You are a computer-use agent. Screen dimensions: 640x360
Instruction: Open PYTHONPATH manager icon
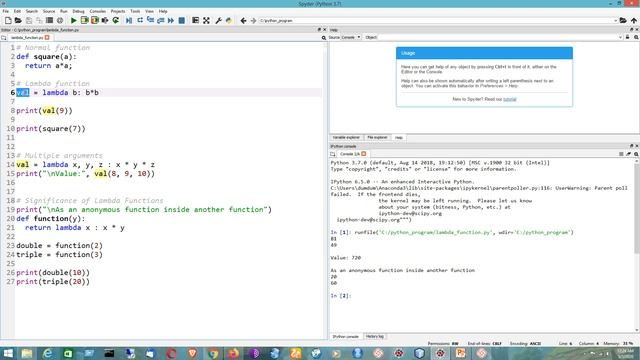(x=229, y=20)
